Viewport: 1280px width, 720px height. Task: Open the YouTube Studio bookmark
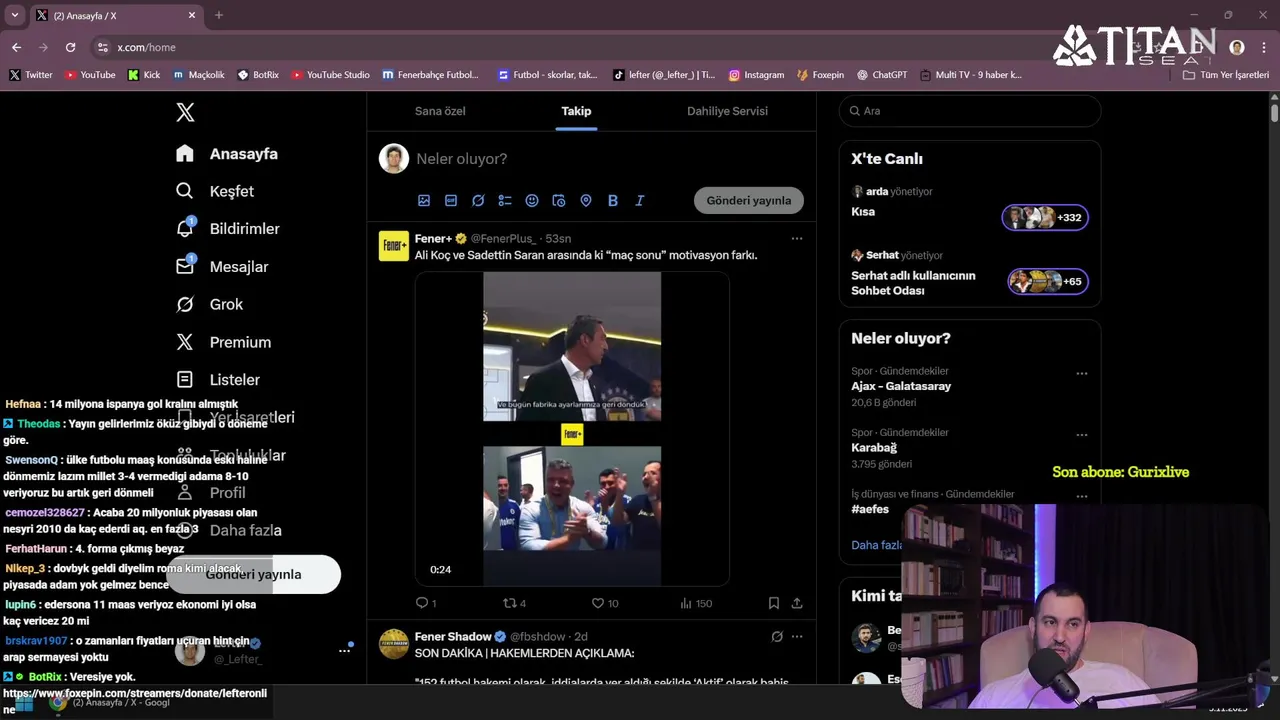pyautogui.click(x=330, y=75)
